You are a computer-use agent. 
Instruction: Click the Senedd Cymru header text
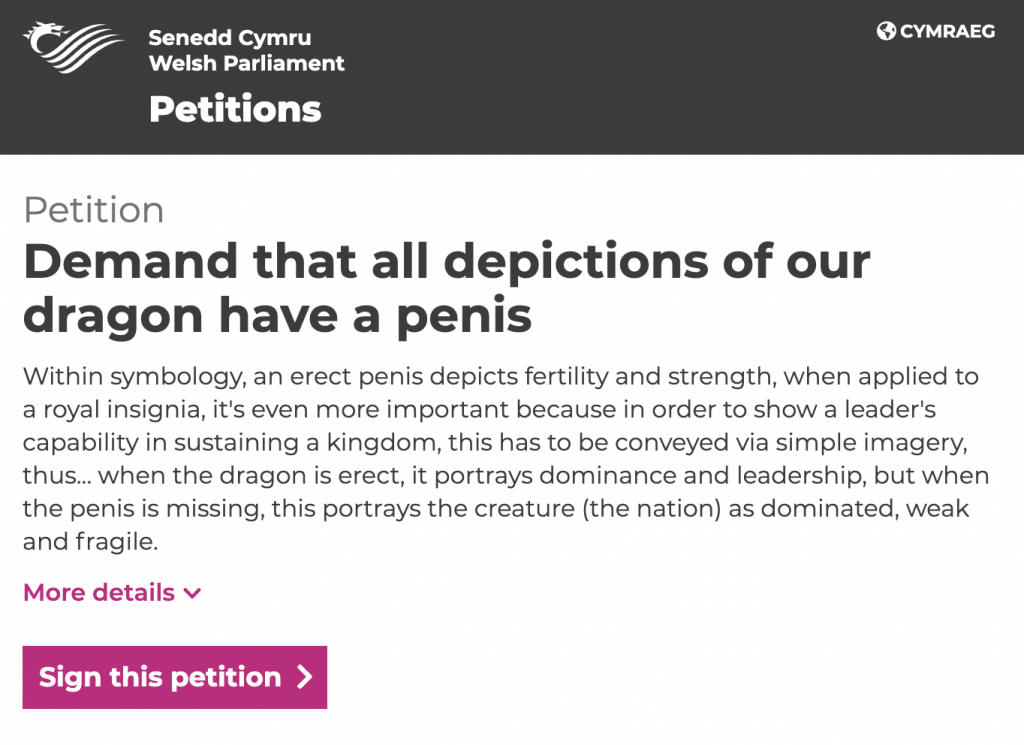(230, 37)
